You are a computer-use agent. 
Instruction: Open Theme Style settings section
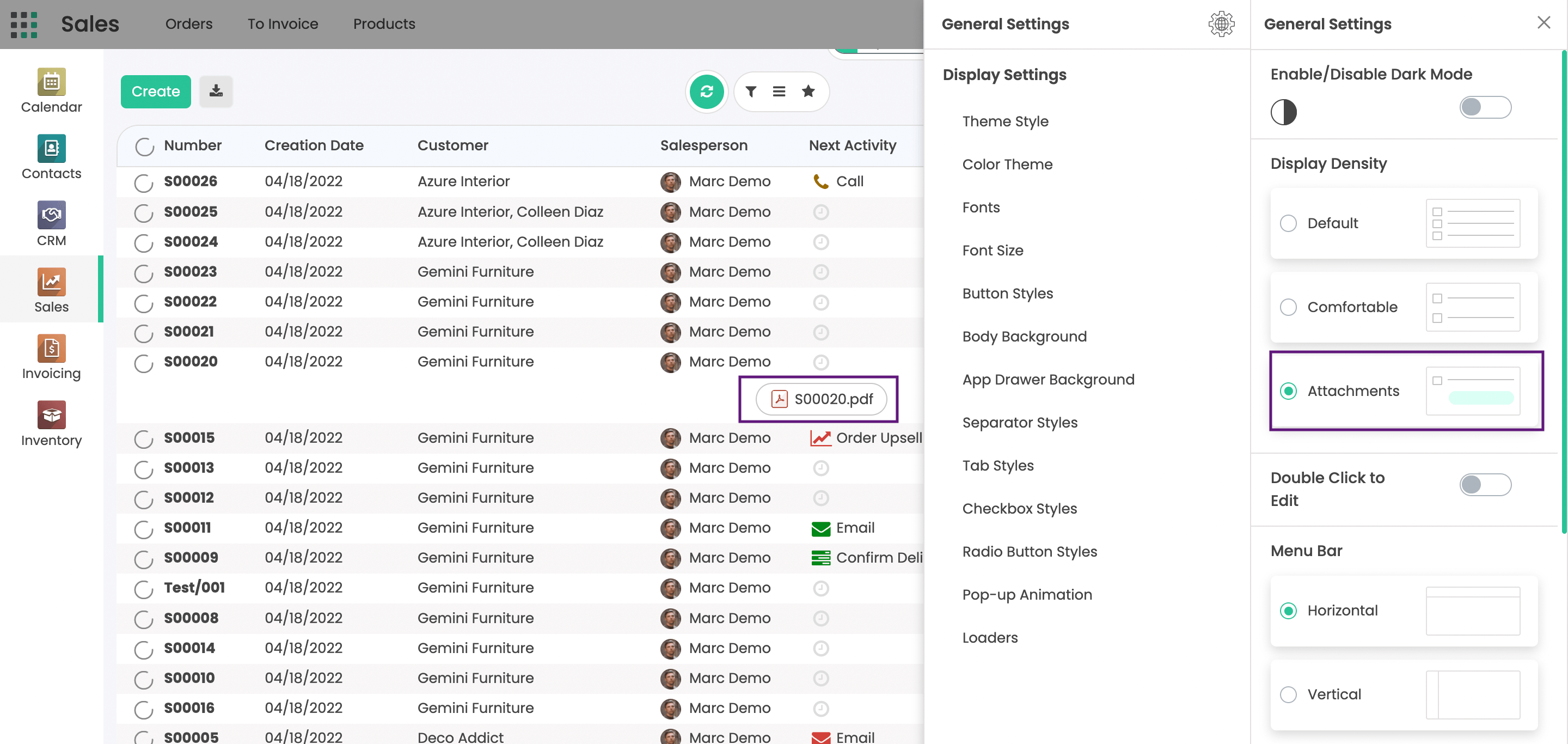[x=1005, y=121]
